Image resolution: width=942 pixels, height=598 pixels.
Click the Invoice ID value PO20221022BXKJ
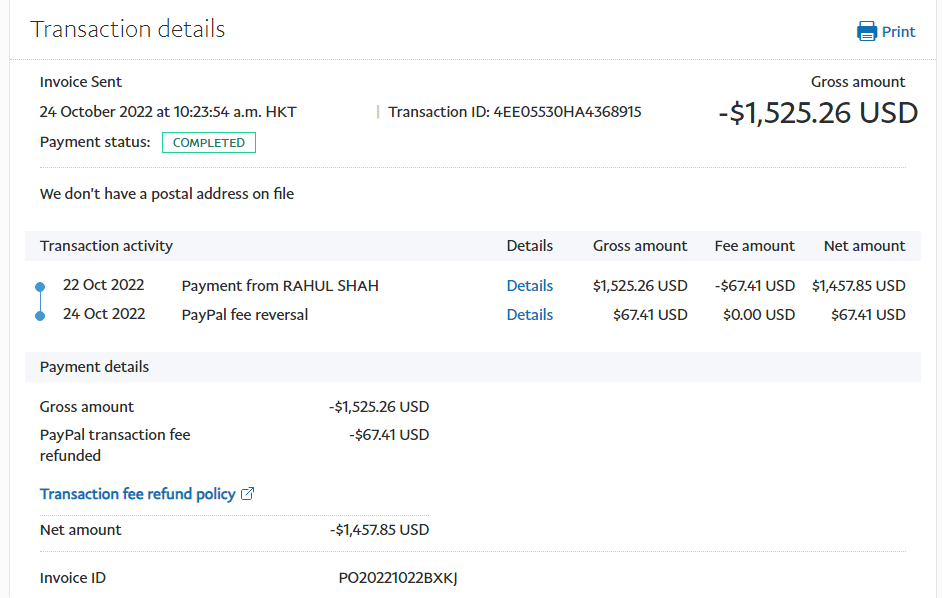tap(398, 578)
